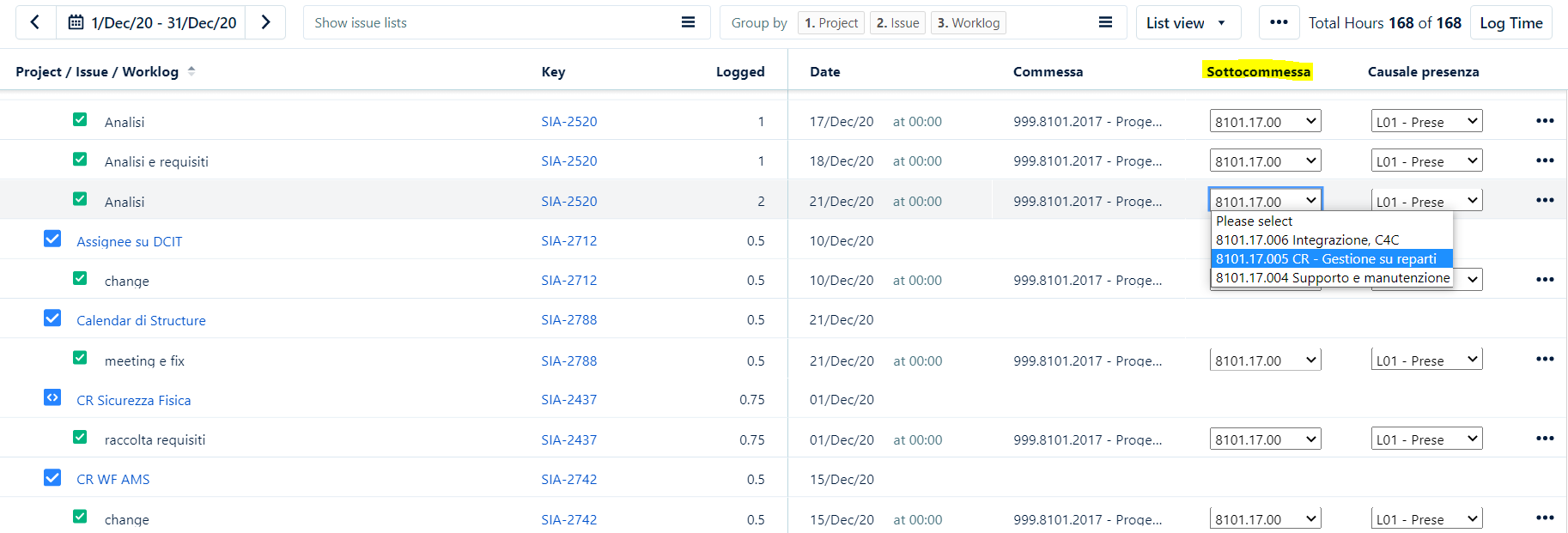Open Causale presenza dropdown for meeting e fix
This screenshot has height=533, width=1568.
point(1426,360)
